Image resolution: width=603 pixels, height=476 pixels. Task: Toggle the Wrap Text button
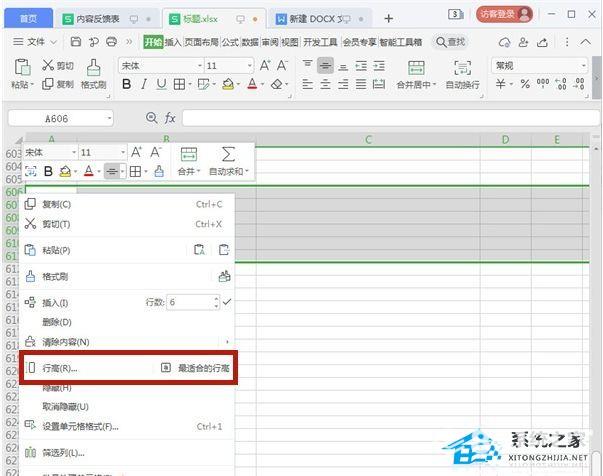pyautogui.click(x=462, y=75)
